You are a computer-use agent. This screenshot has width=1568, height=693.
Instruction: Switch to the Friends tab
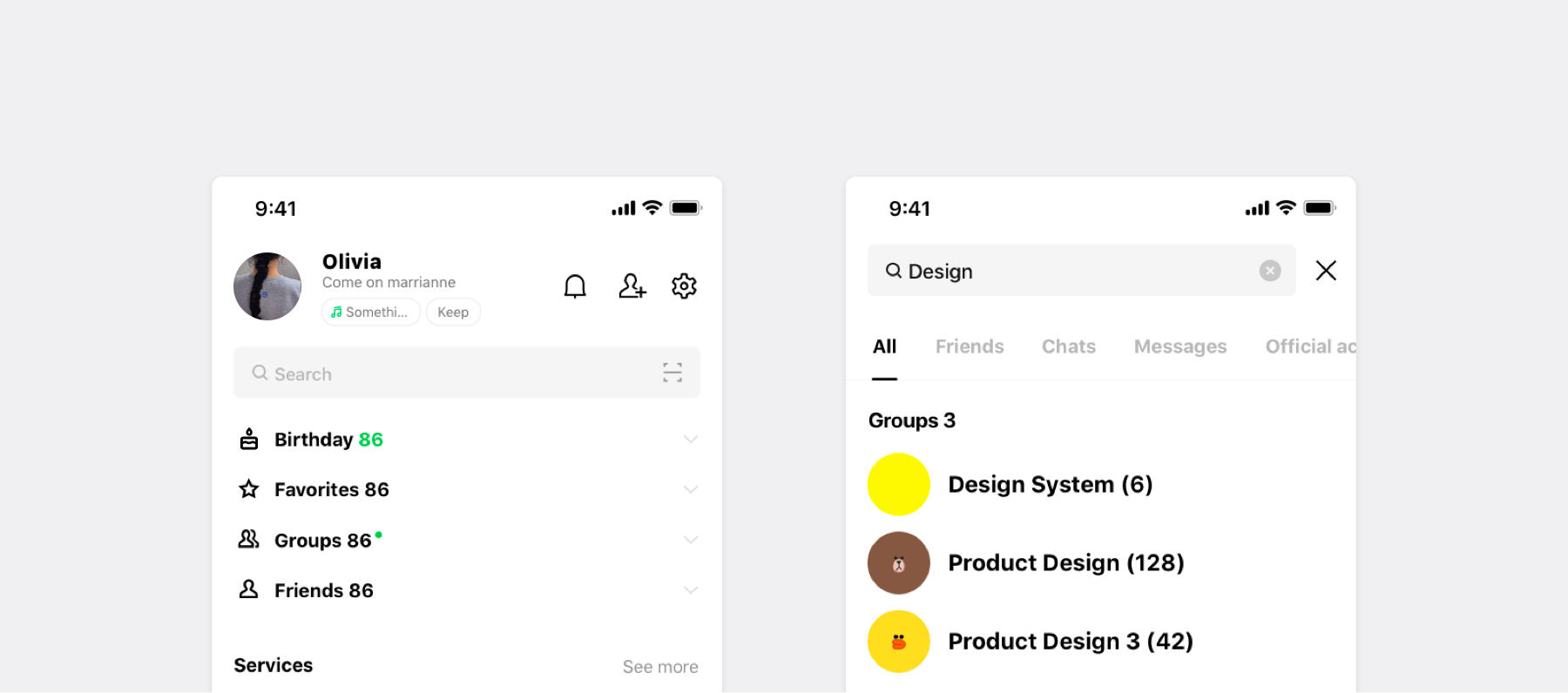pos(969,346)
